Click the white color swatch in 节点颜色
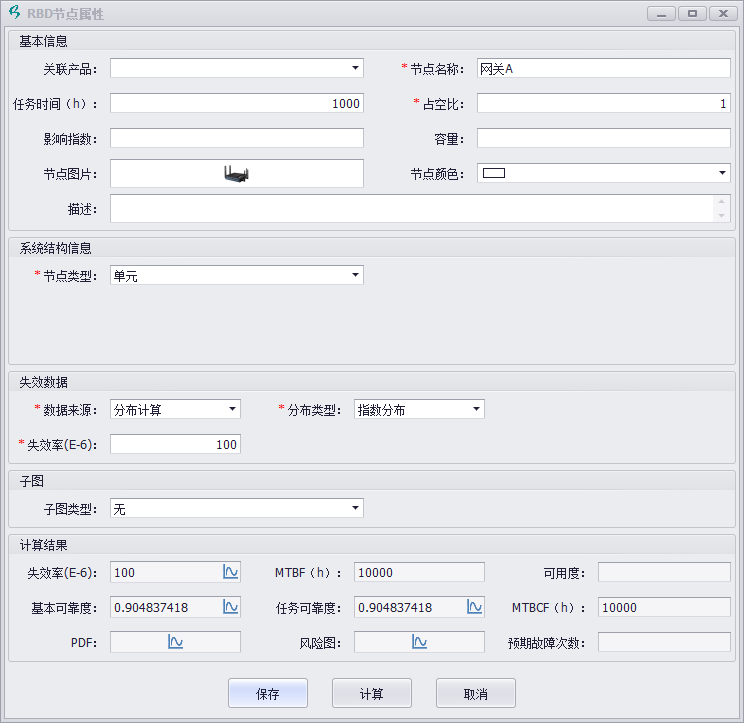The height and width of the screenshot is (723, 744). (x=494, y=173)
